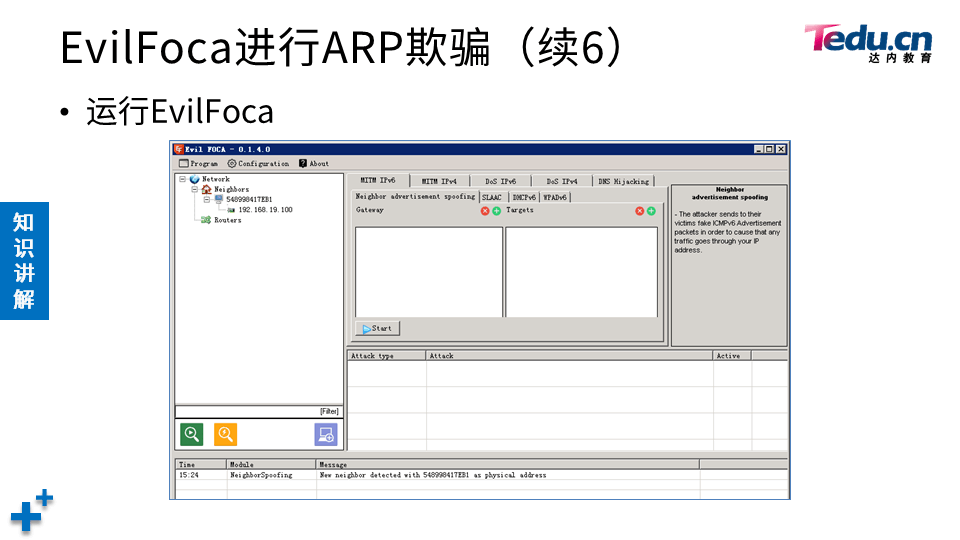
Task: Select the DHCPv6 subtab
Action: point(524,197)
